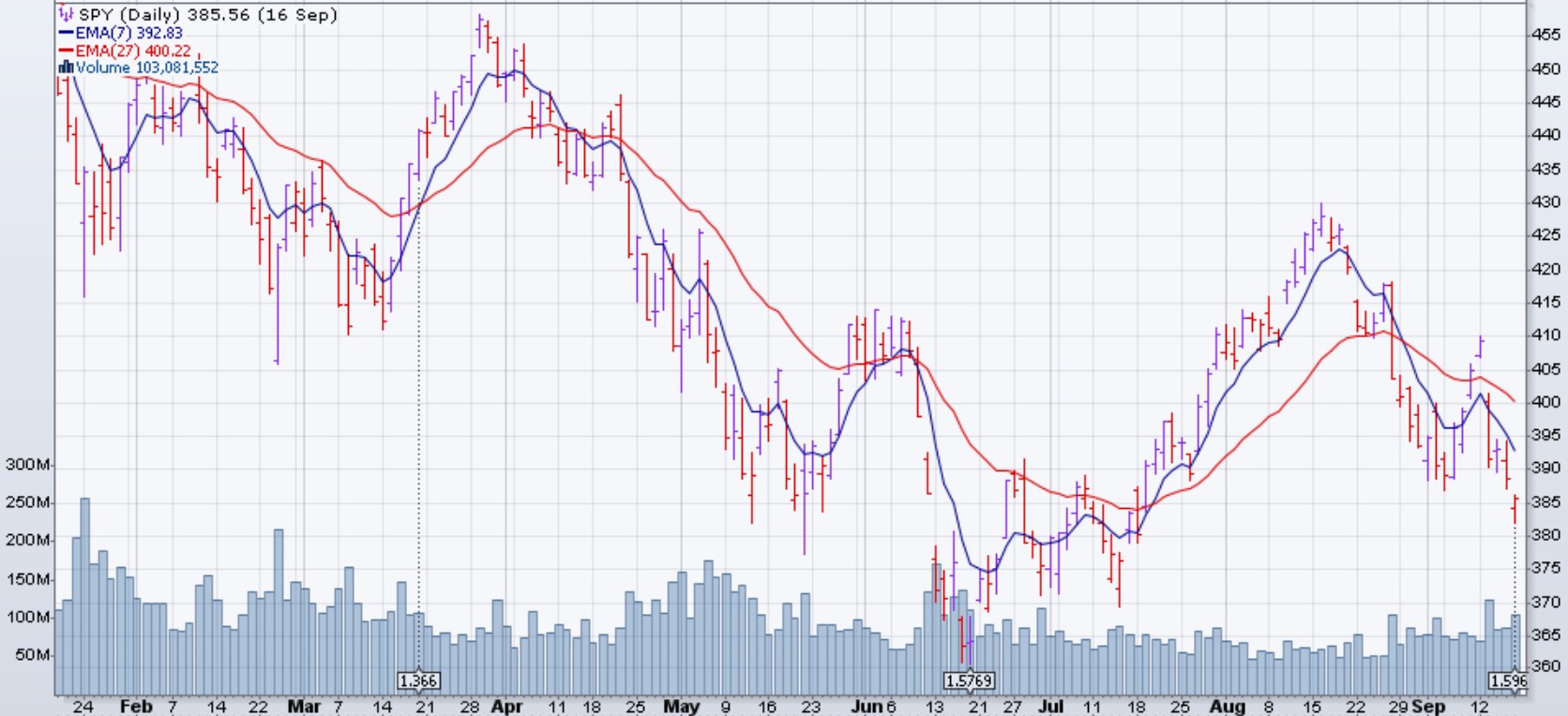Click the 400 price axis label
The width and height of the screenshot is (1568, 716).
(x=1545, y=402)
